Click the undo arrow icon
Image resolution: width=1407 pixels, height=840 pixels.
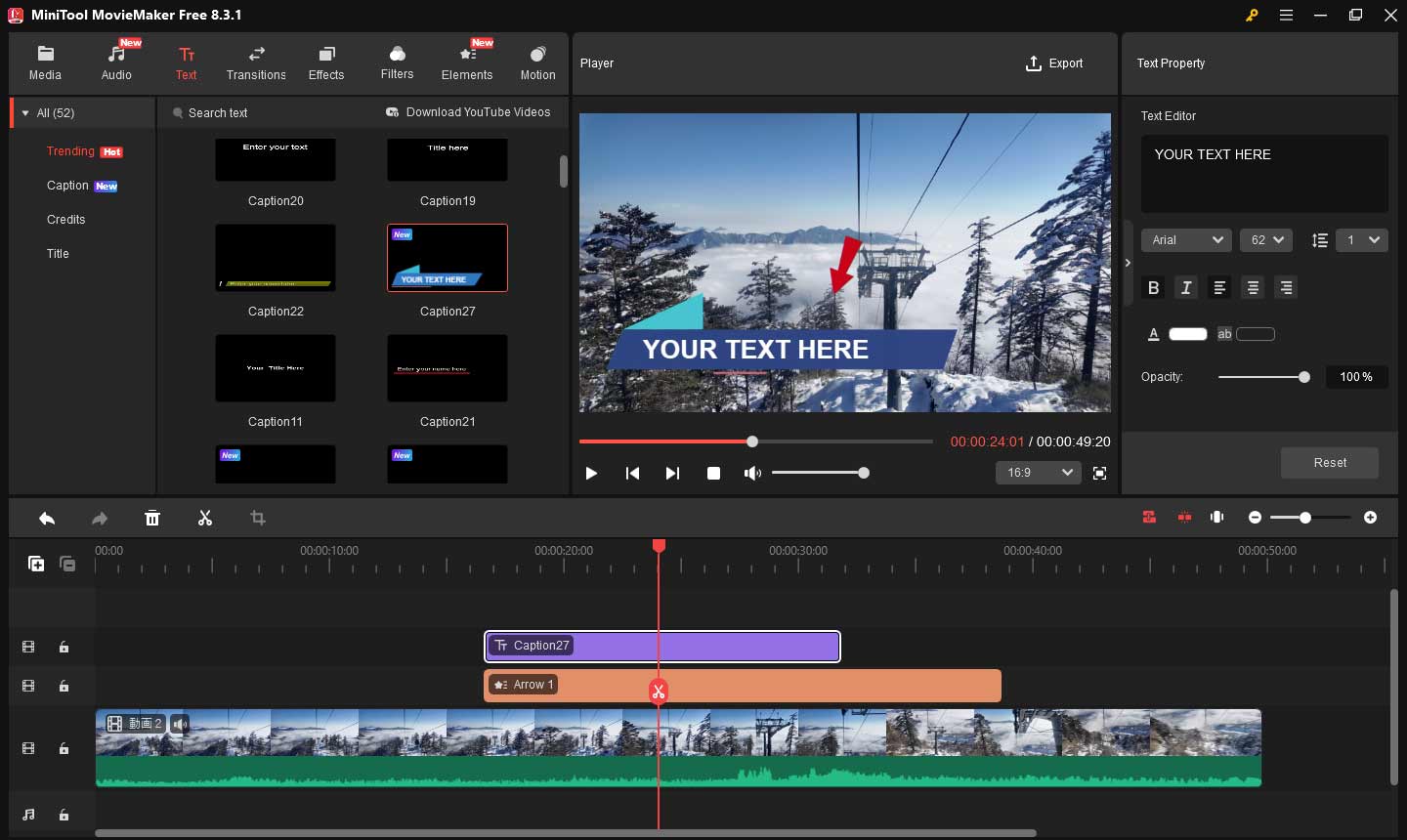(47, 518)
